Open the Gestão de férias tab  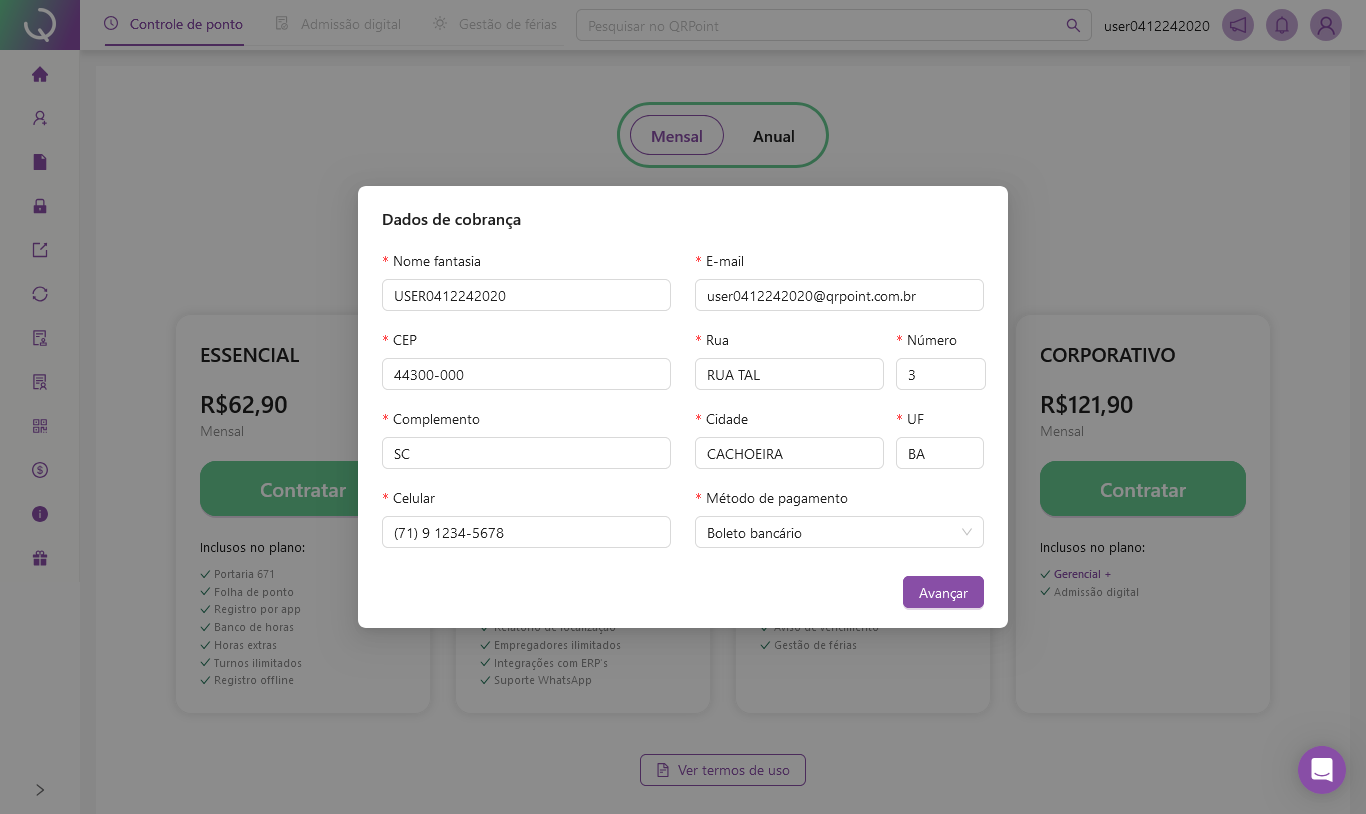[495, 24]
